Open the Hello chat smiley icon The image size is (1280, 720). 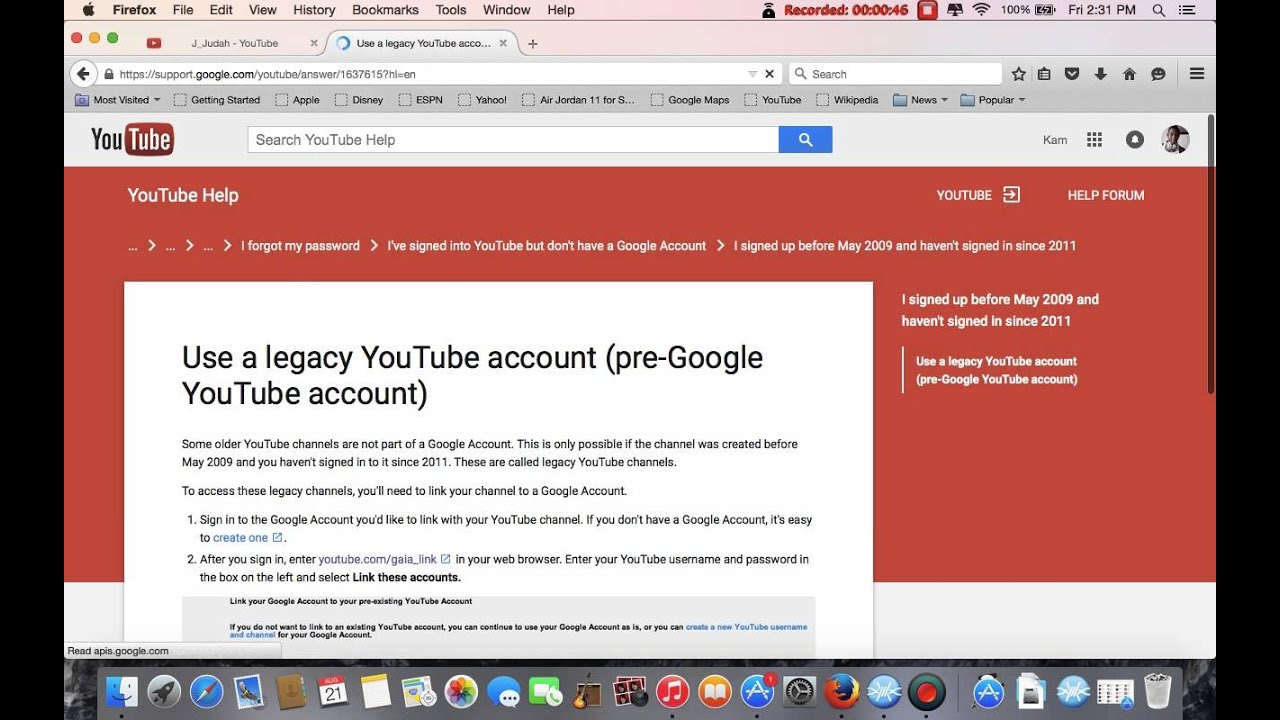pos(1158,74)
